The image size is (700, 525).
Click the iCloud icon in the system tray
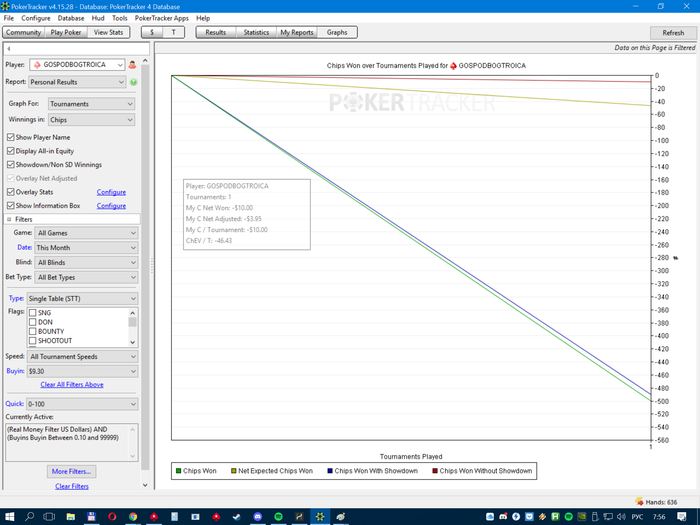pyautogui.click(x=490, y=517)
